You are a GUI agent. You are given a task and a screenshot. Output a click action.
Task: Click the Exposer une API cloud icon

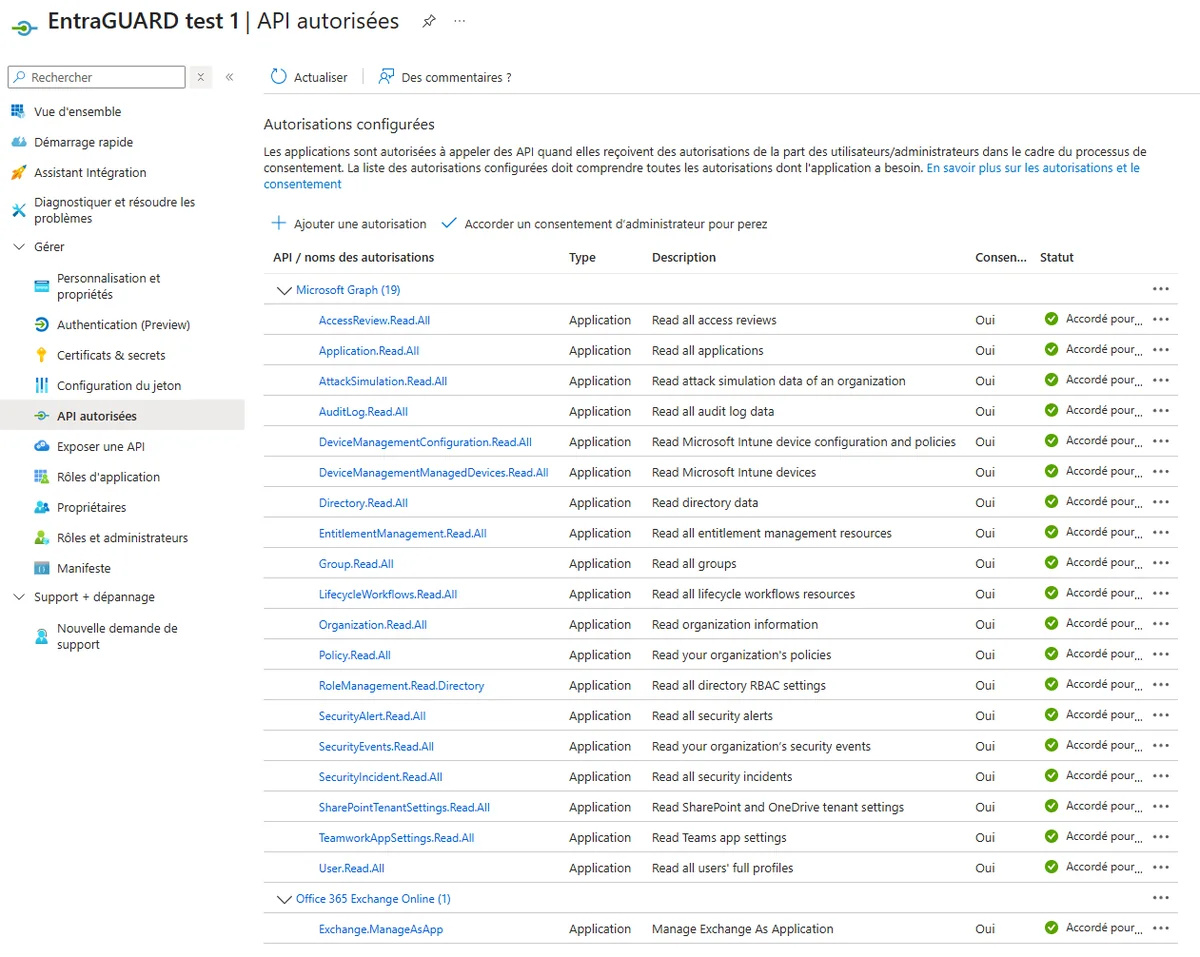pyautogui.click(x=41, y=447)
